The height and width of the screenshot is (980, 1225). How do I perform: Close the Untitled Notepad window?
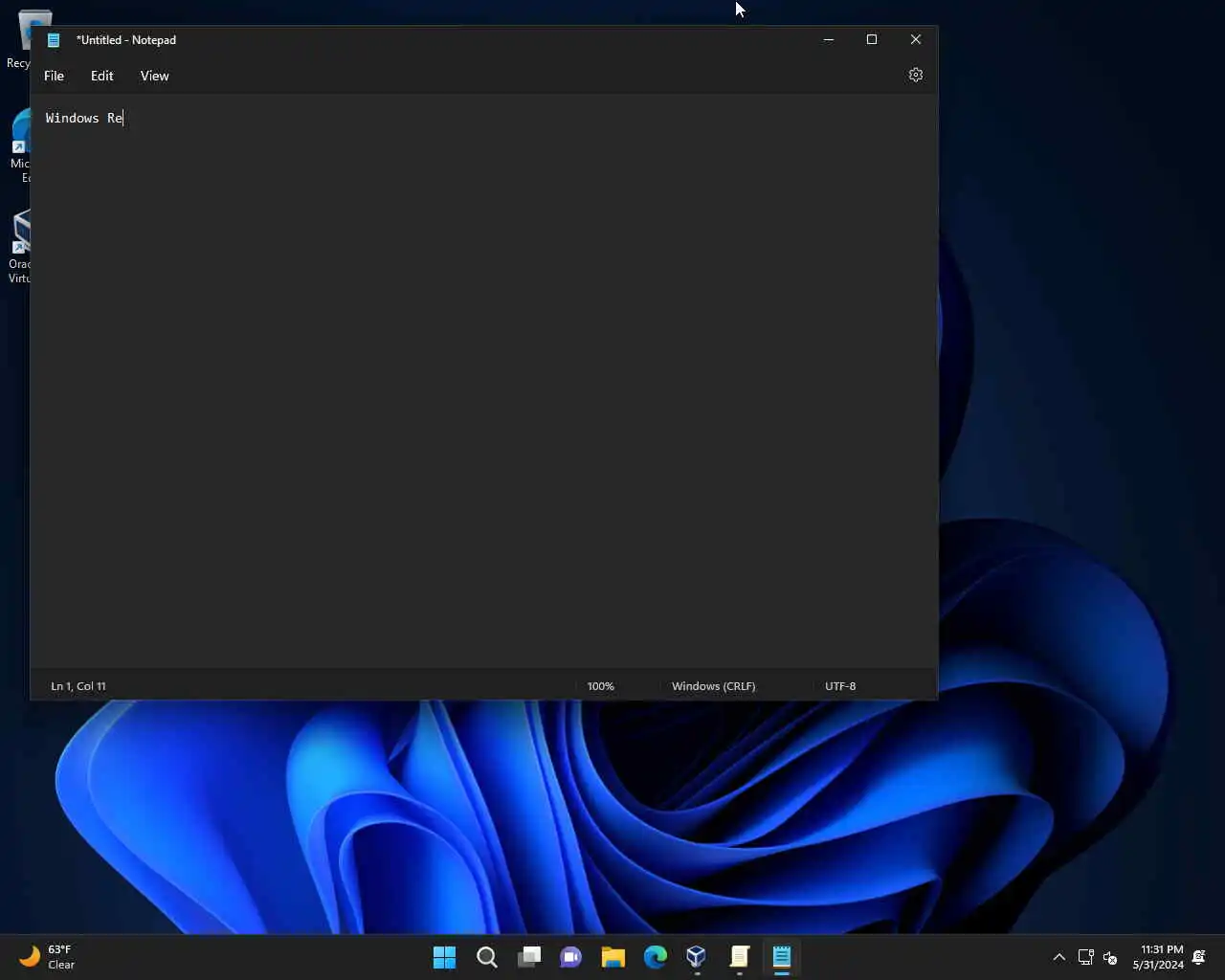(x=916, y=39)
